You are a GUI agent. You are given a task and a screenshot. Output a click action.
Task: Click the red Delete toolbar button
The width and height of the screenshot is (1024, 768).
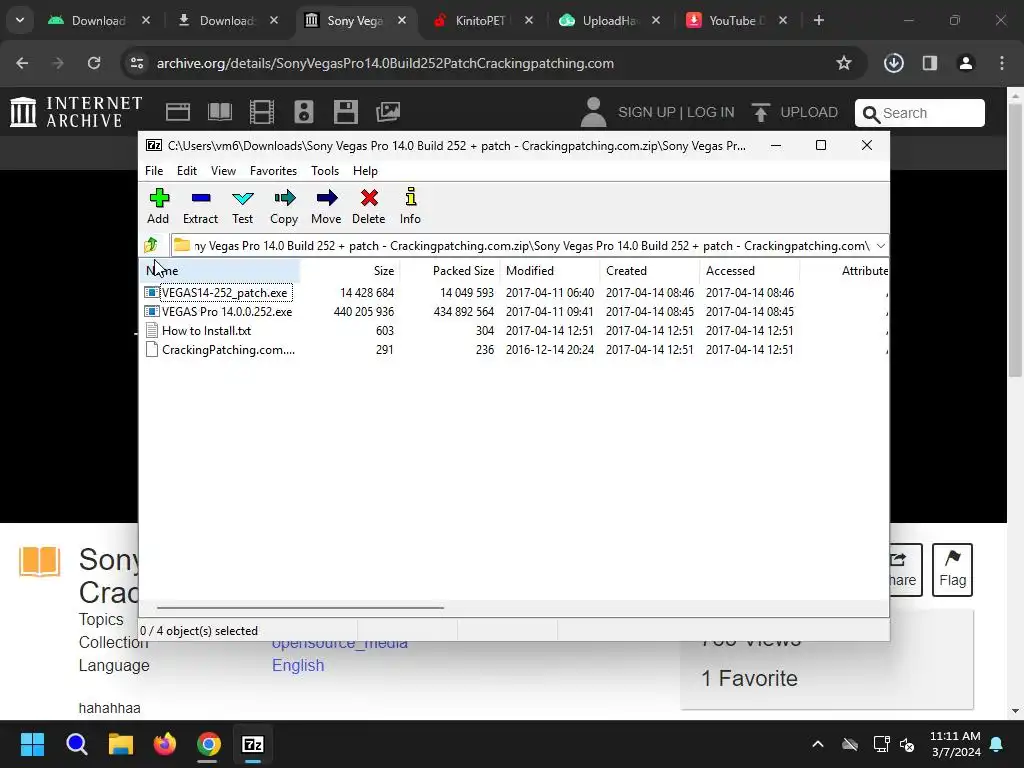(369, 206)
